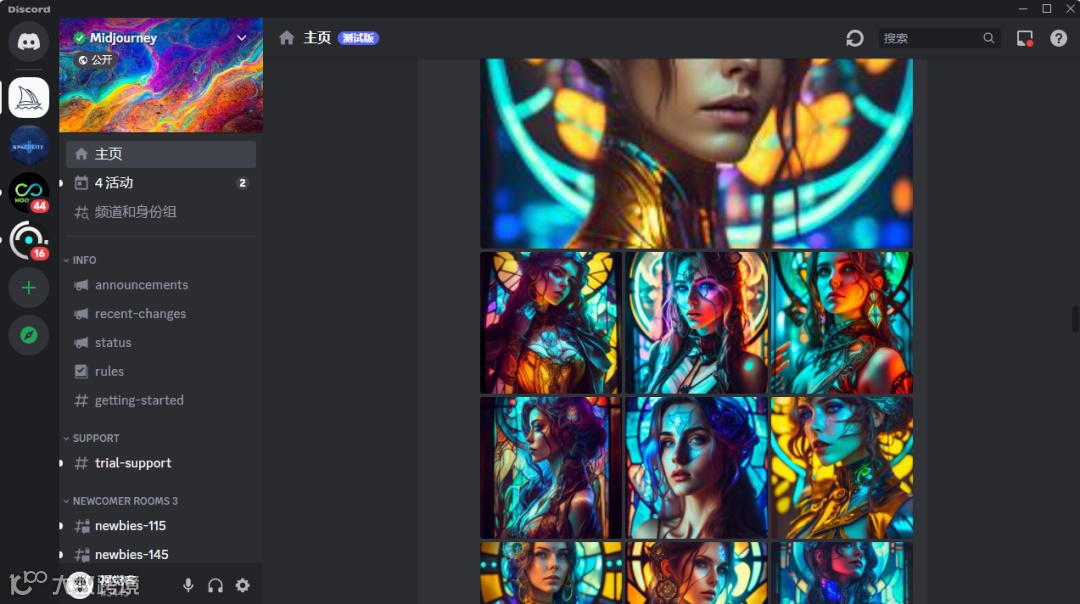Screen dimensions: 1080x604
Task: Collapse the NEWCOMER ROOMS 3 category
Action: 121,501
